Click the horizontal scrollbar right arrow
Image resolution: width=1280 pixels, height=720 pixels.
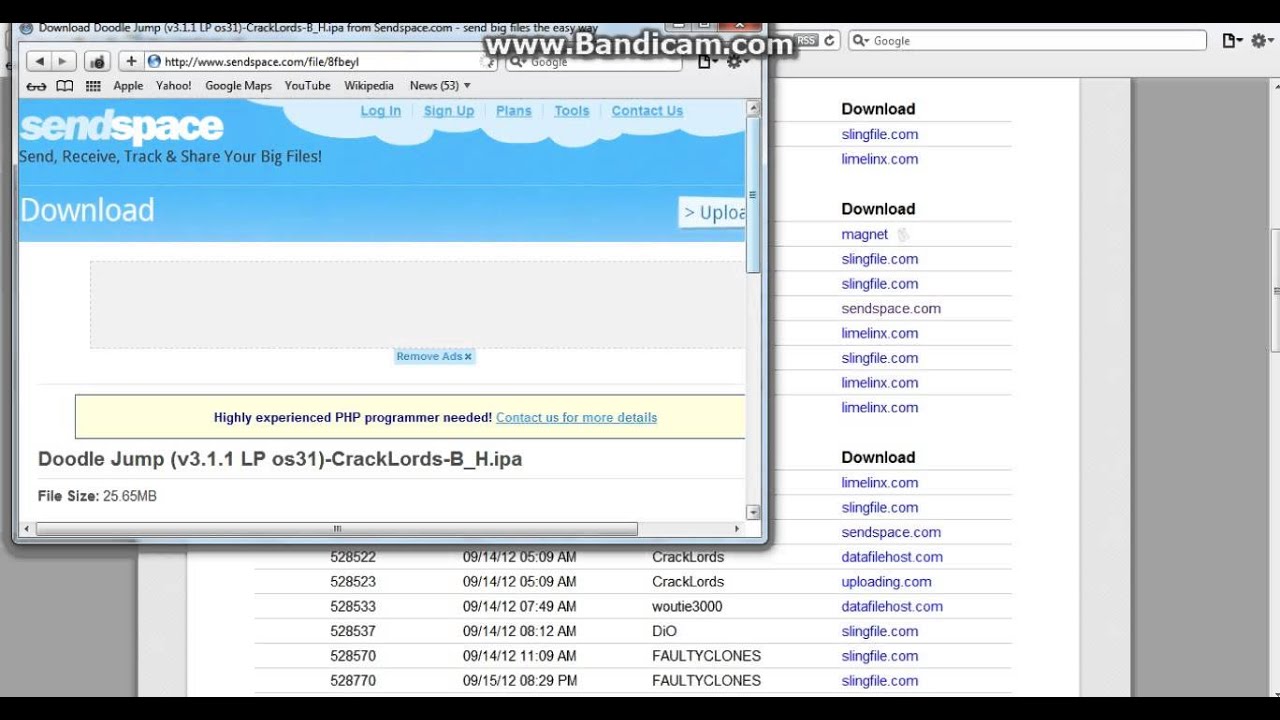coord(738,529)
